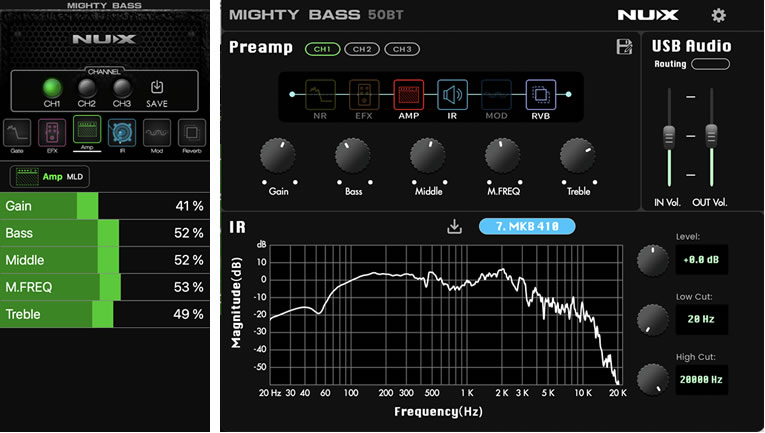765x433 pixels.
Task: Activate the CH2 round channel button
Action: coord(87,87)
